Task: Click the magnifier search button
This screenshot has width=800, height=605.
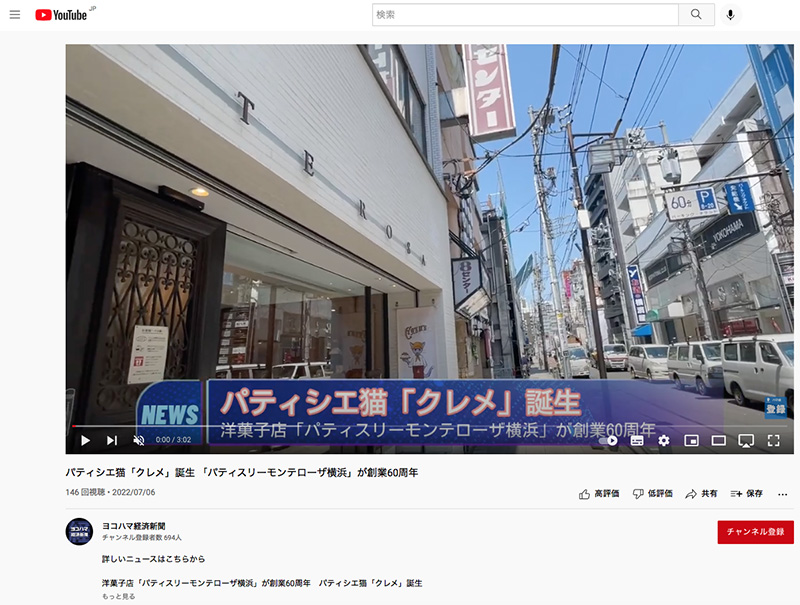Action: tap(696, 15)
